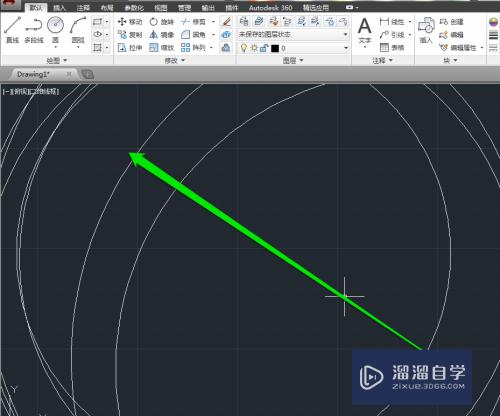Switch to the 管理 ribbon tab

coord(184,7)
